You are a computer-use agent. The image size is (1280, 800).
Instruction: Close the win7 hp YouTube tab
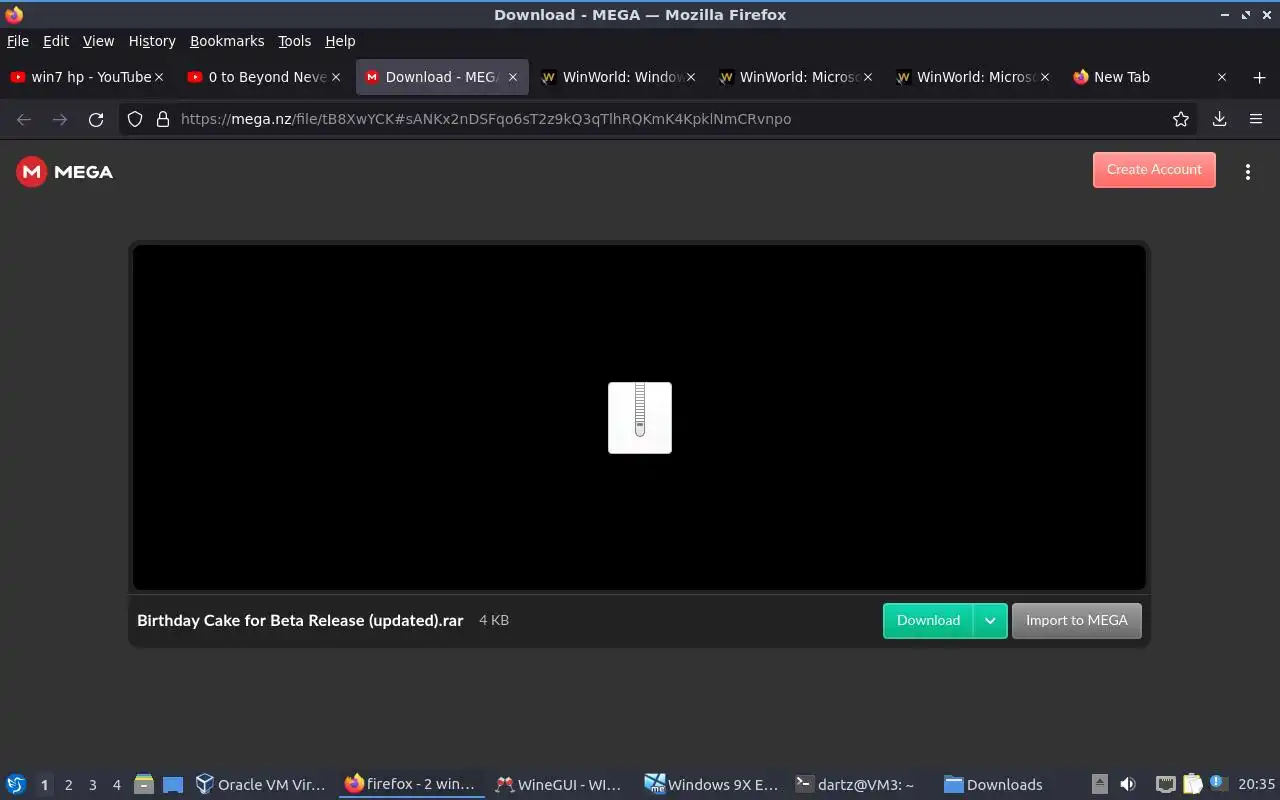tap(159, 77)
